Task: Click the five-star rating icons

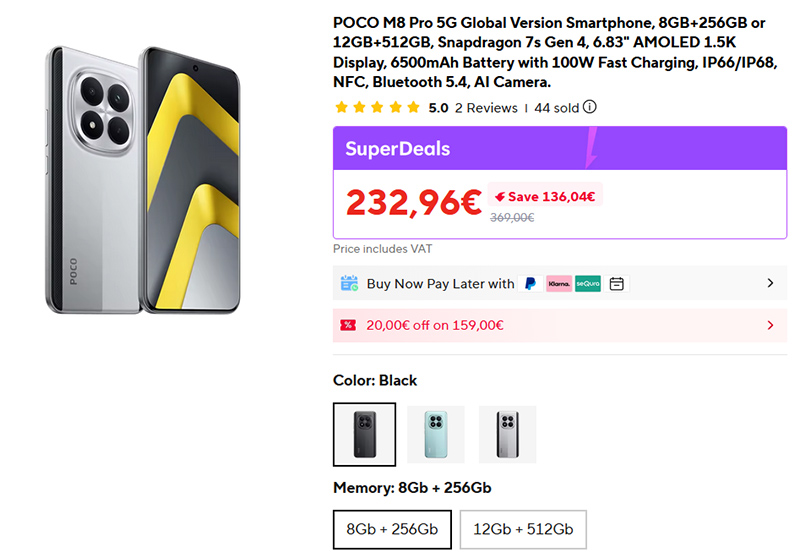Action: point(377,108)
